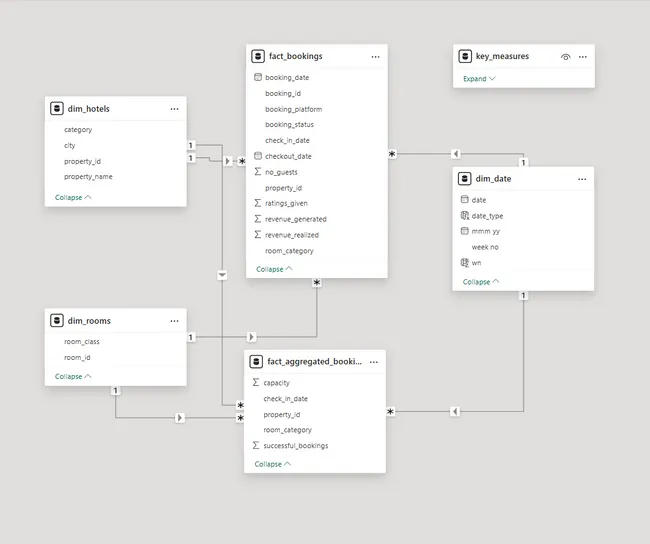Open more options for dim_hotels table
650x544 pixels.
click(x=175, y=109)
